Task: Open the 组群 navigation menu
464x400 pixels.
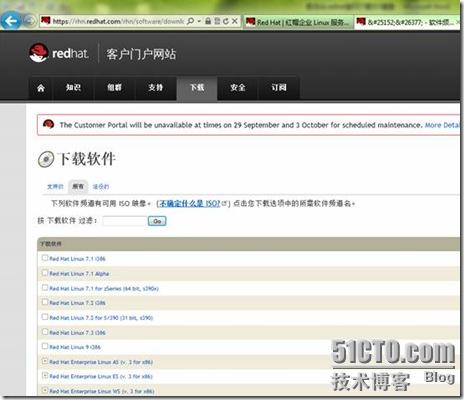Action: pyautogui.click(x=114, y=88)
